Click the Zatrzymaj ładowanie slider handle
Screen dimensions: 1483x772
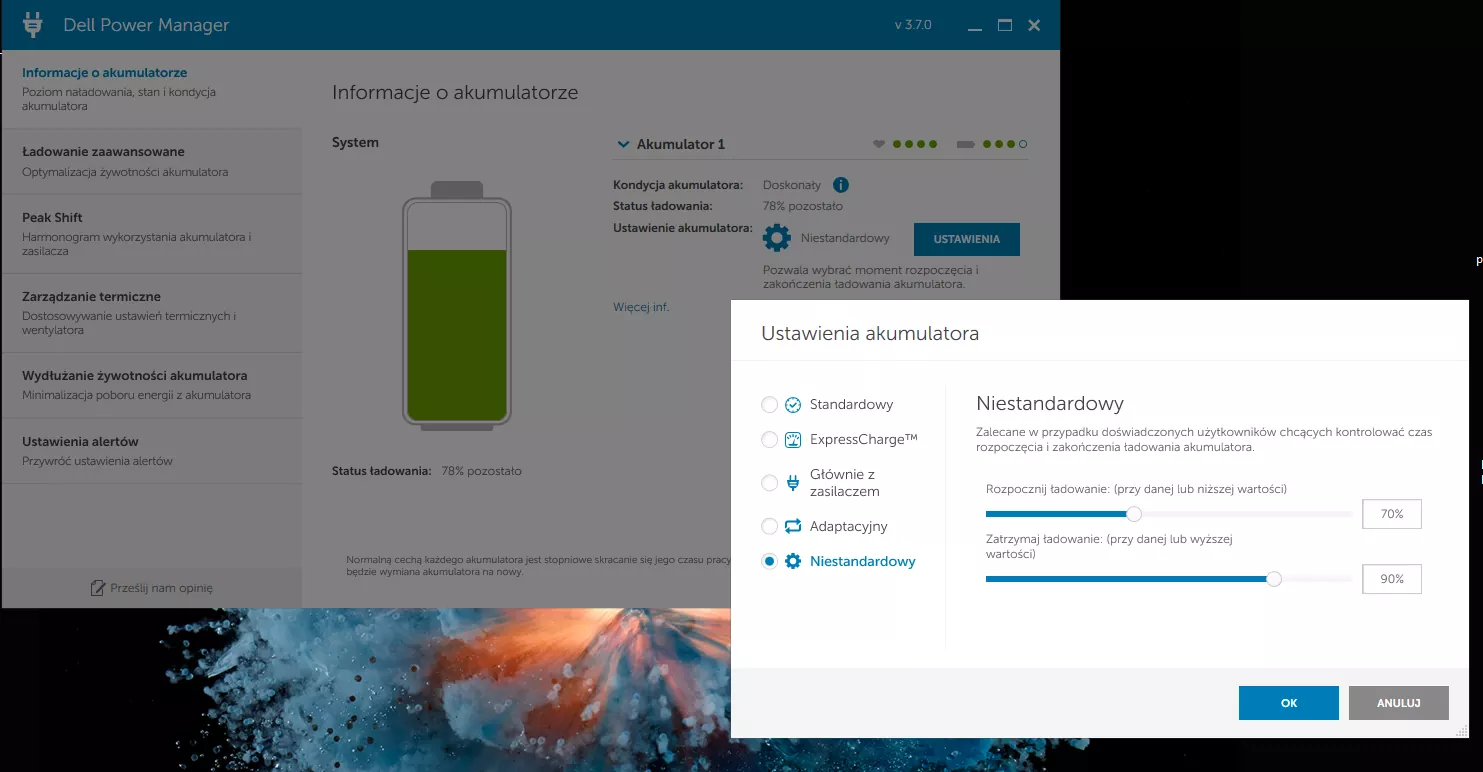[x=1274, y=579]
